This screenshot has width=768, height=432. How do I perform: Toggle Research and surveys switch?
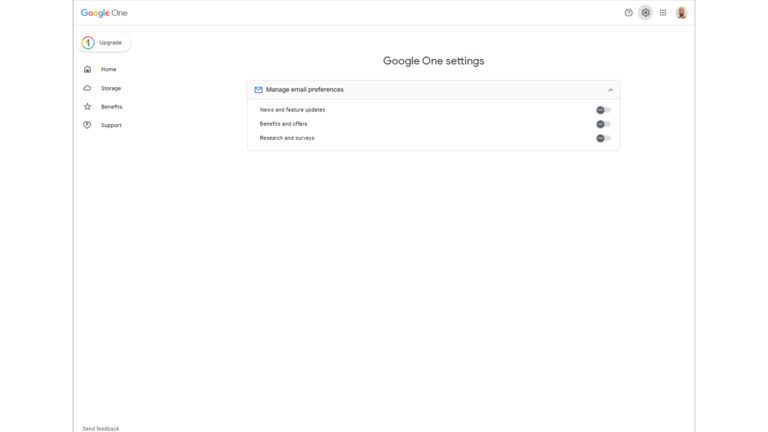coord(603,138)
